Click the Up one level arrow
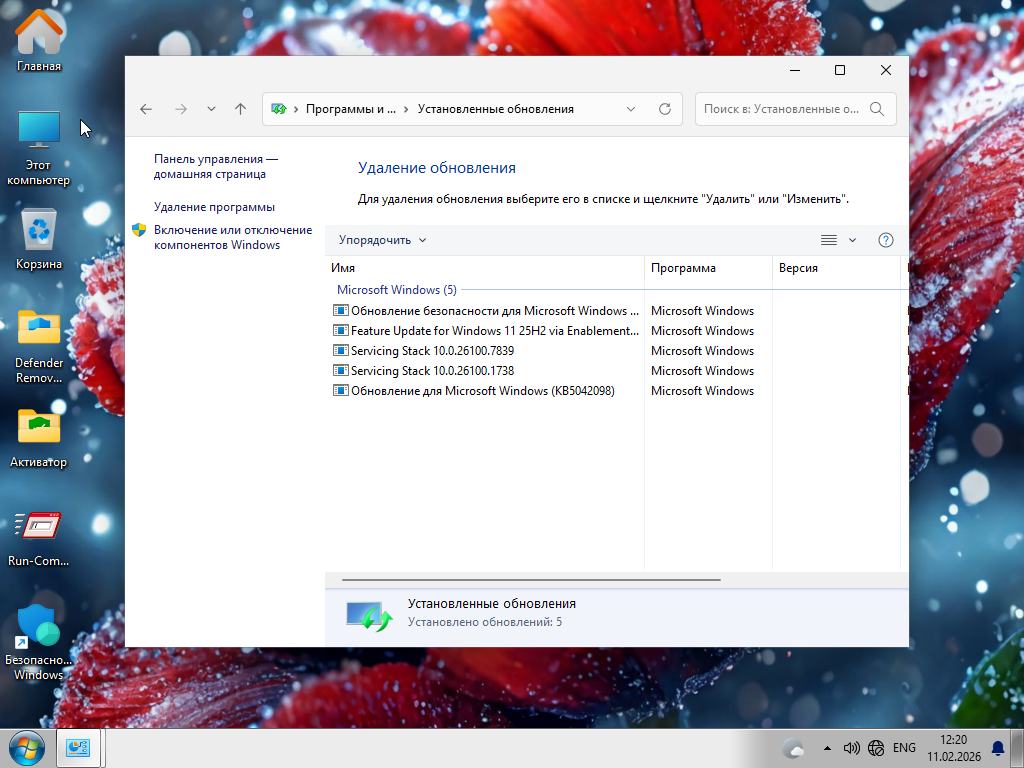The height and width of the screenshot is (768, 1024). (240, 109)
